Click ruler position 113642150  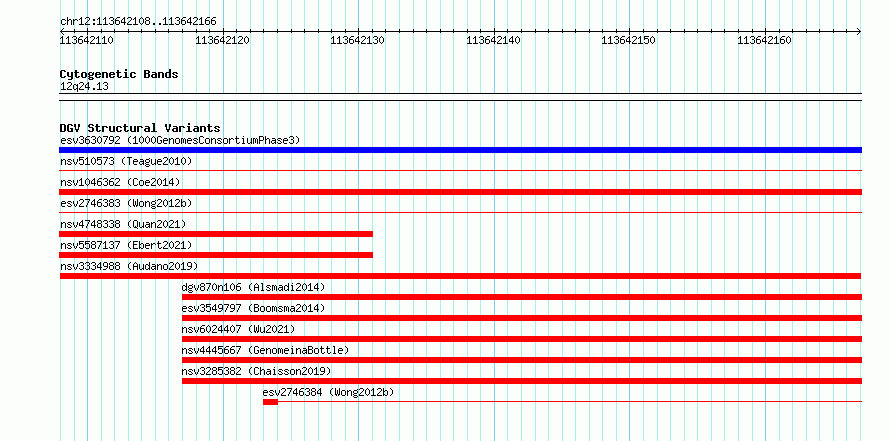[628, 40]
